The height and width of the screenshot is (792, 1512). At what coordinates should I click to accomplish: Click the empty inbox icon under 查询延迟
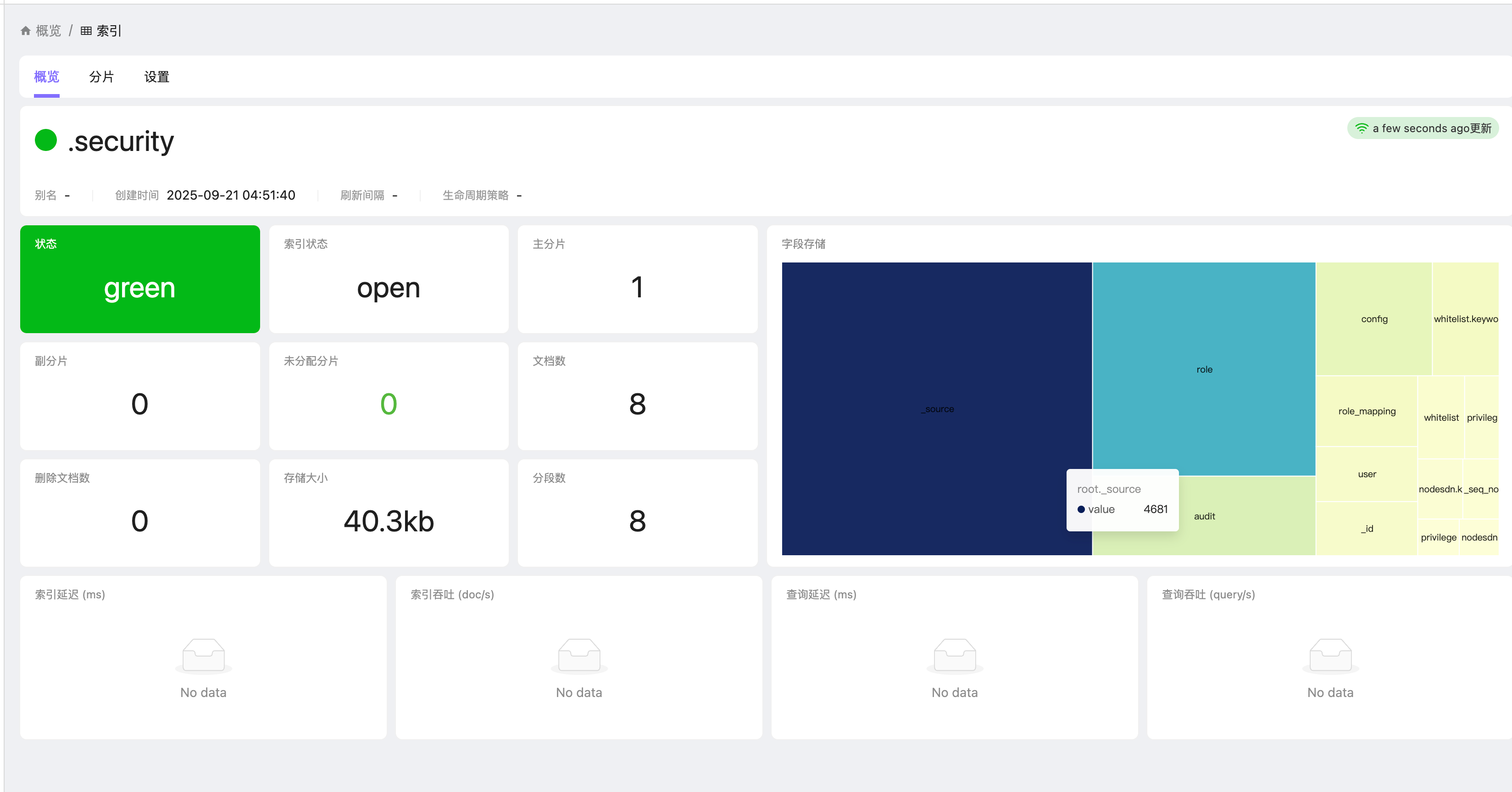point(954,655)
